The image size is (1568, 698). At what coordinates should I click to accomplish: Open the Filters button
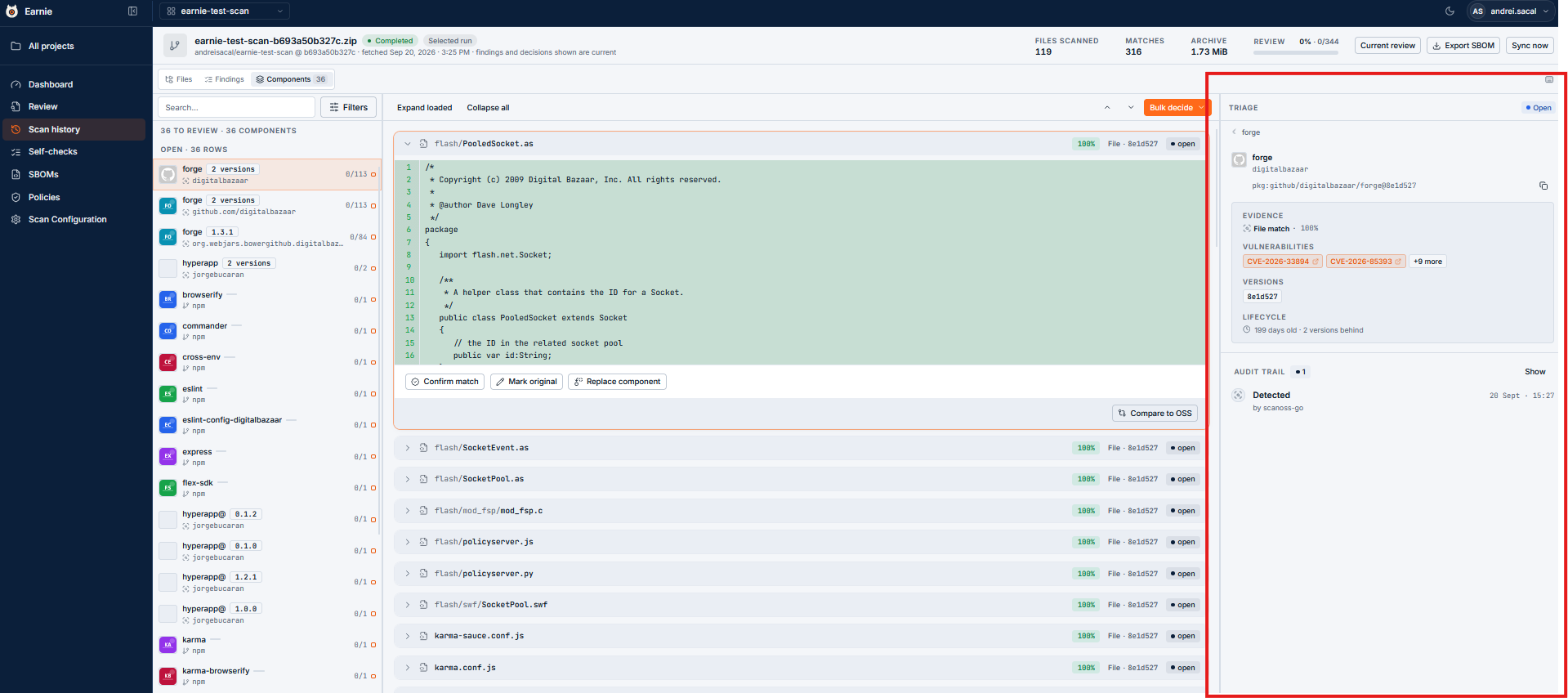pyautogui.click(x=349, y=107)
